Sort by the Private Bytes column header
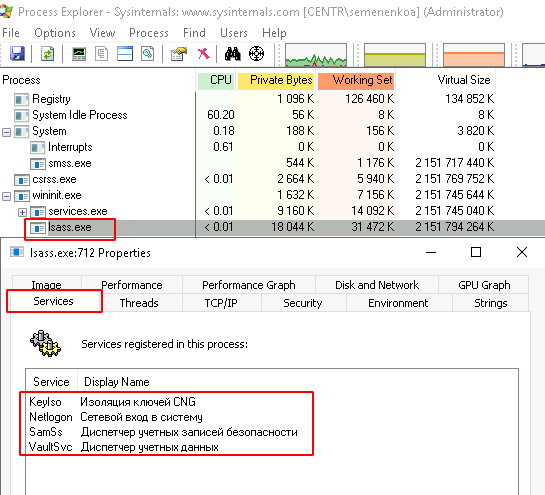 point(276,80)
